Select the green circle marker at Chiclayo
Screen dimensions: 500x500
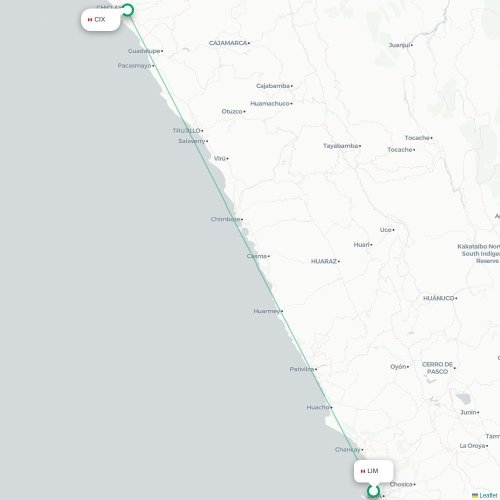tap(127, 10)
